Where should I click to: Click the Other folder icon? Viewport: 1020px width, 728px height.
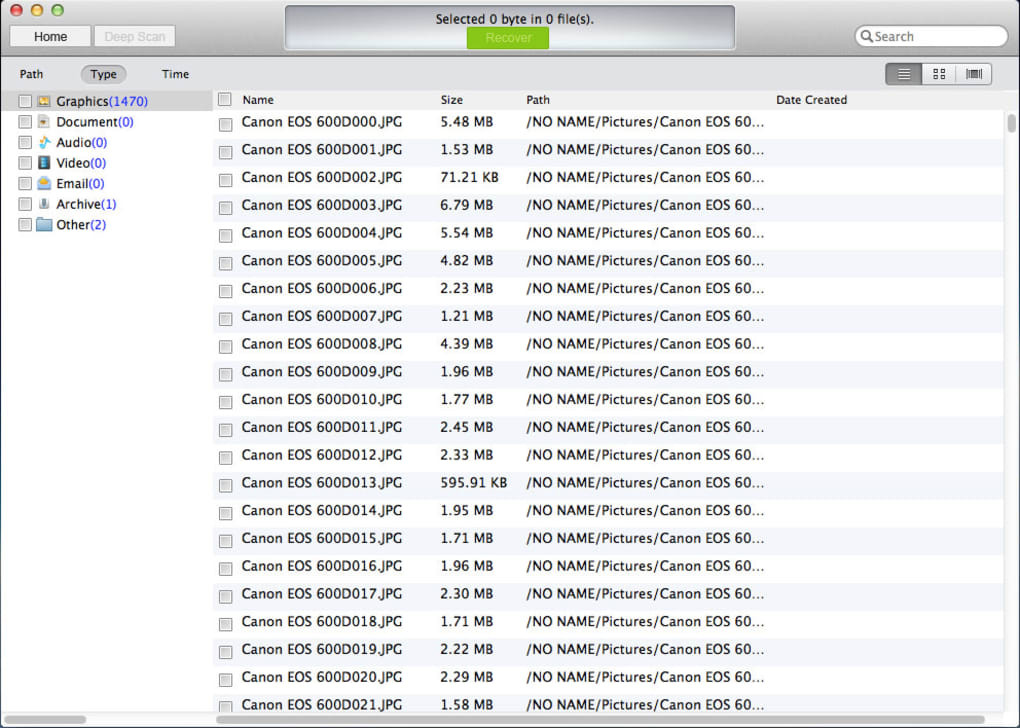coord(44,224)
